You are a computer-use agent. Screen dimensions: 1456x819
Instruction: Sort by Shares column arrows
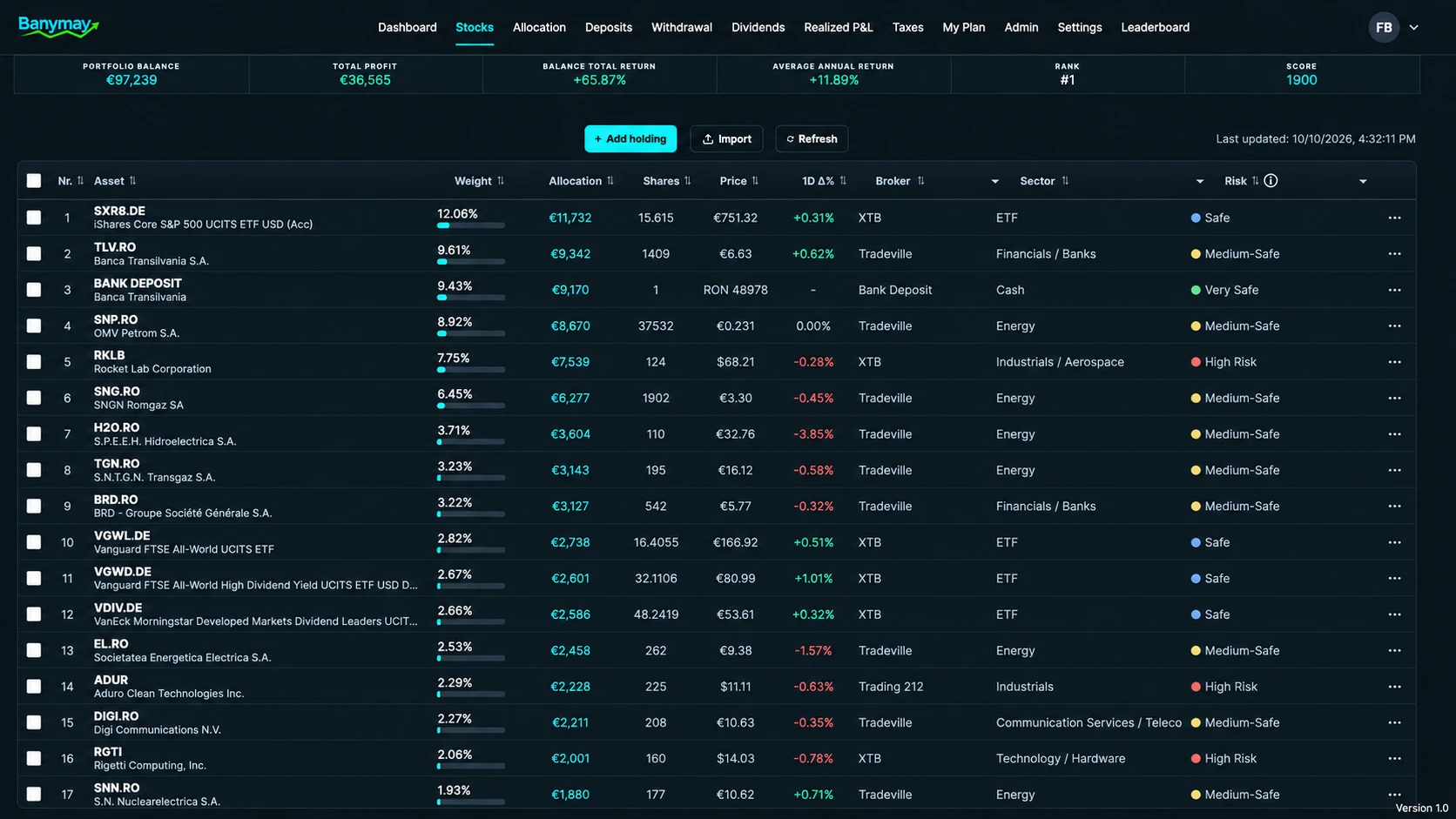[688, 181]
